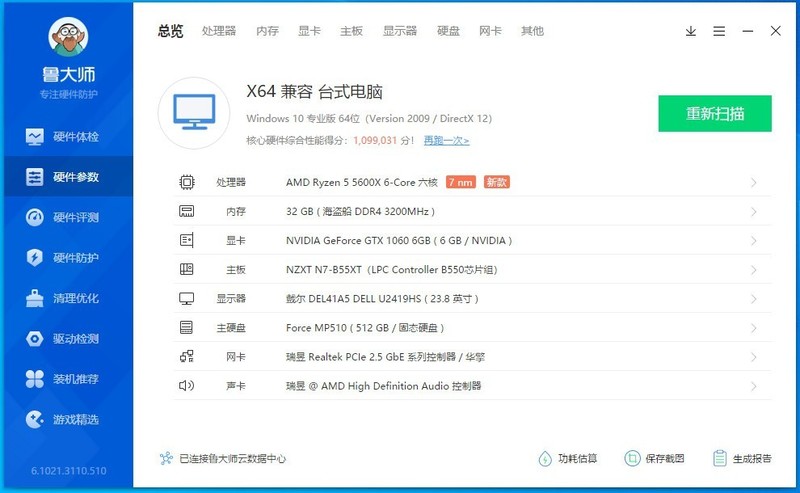Click the monitor icon in 显示器 row
Screen dimensions: 800x493
pyautogui.click(x=187, y=299)
